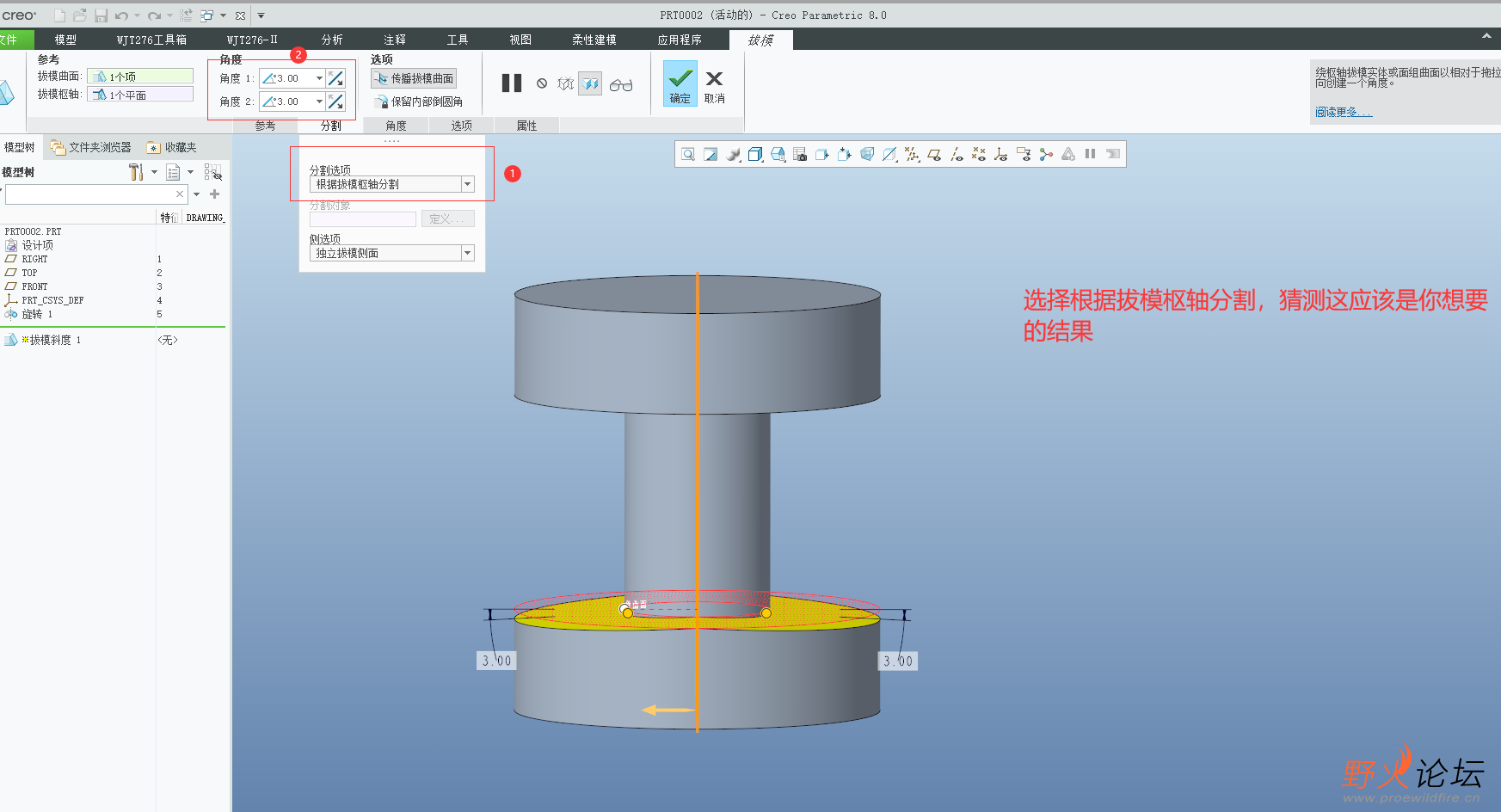Screen dimensions: 1501x812
Task: Click the switch windows icon
Action: click(x=207, y=15)
